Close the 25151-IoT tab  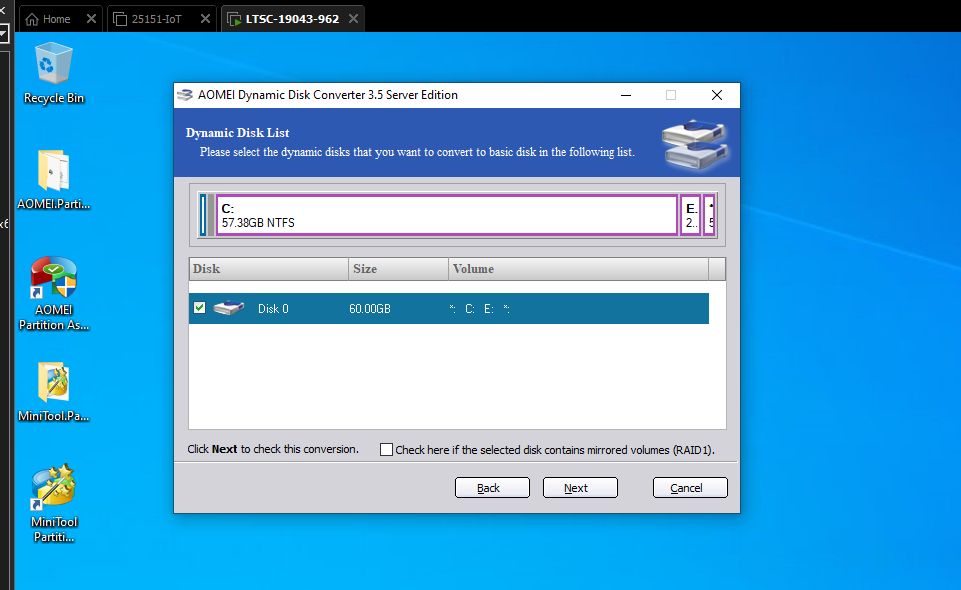click(205, 18)
